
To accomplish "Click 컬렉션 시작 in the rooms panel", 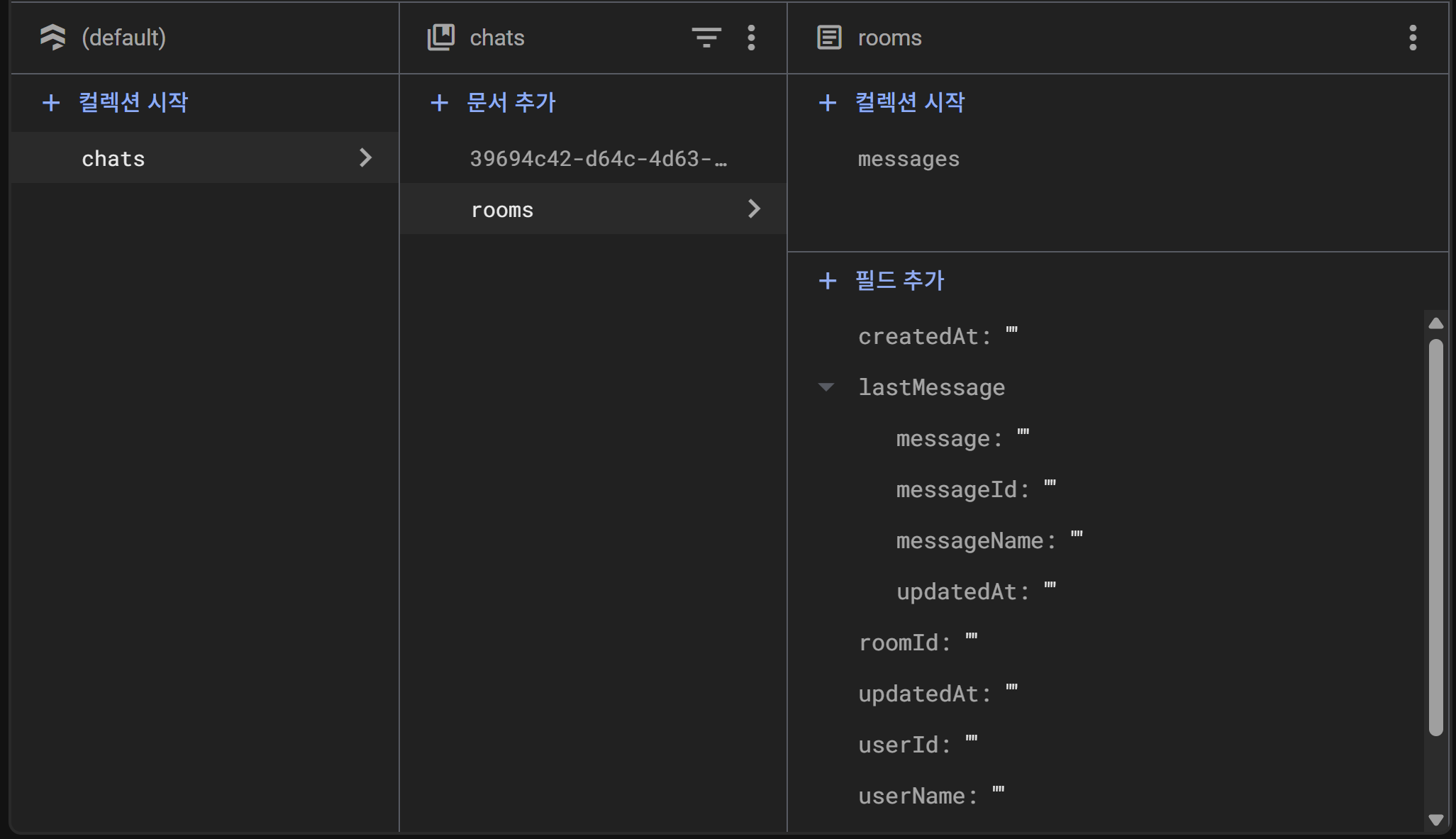I will (x=909, y=103).
